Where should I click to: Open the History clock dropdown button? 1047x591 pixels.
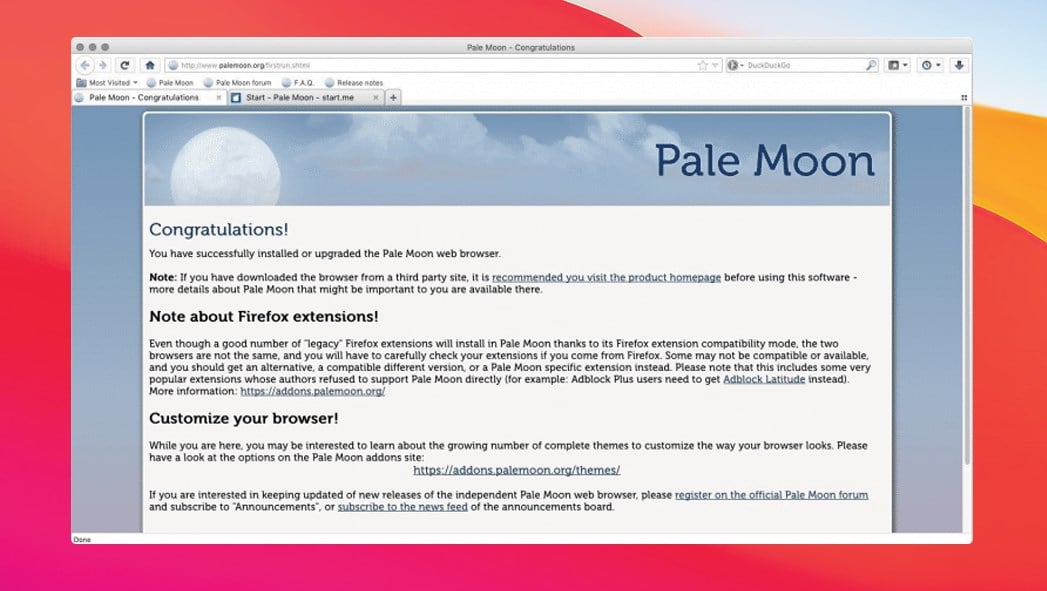931,65
